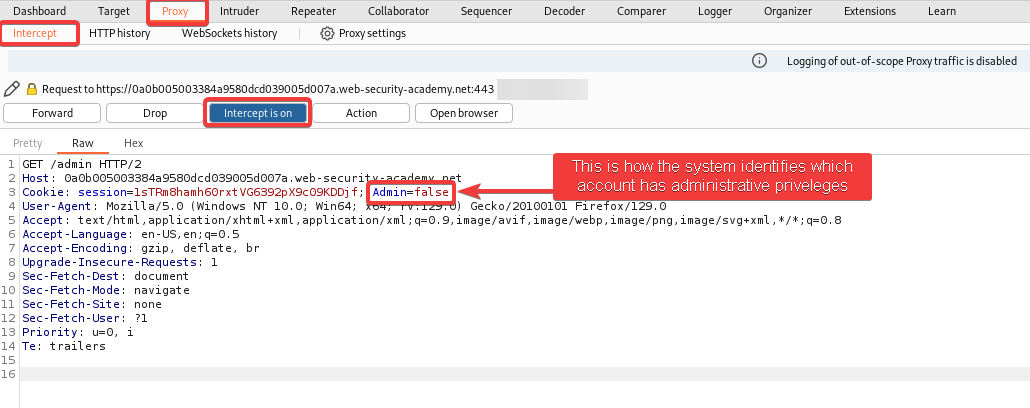Toggle the 'Intercept is on' button
This screenshot has width=1030, height=408.
(258, 113)
